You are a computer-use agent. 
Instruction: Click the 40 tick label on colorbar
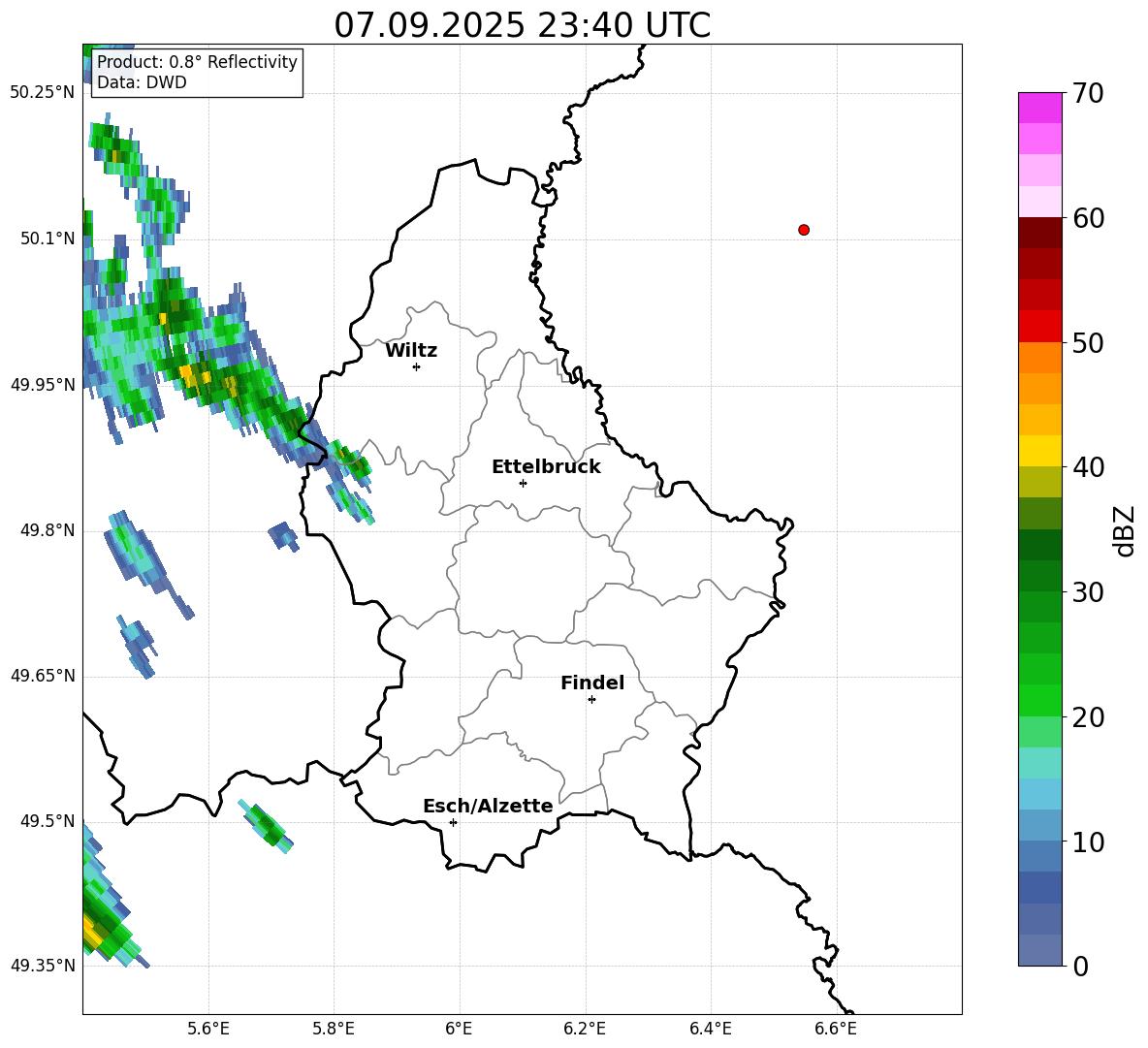click(x=1087, y=467)
